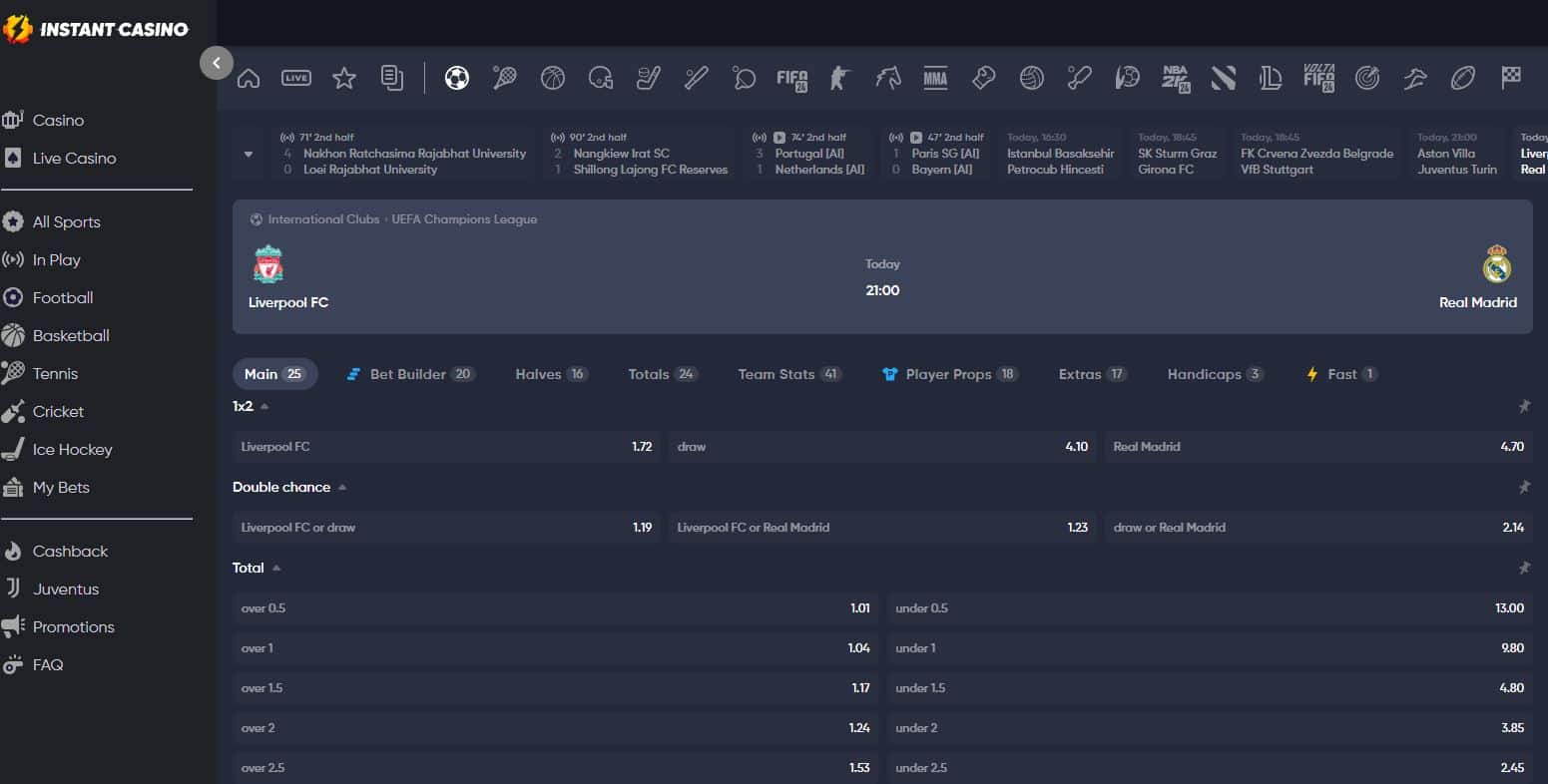Select the darts target icon
Viewport: 1548px width, 784px height.
tap(1367, 78)
